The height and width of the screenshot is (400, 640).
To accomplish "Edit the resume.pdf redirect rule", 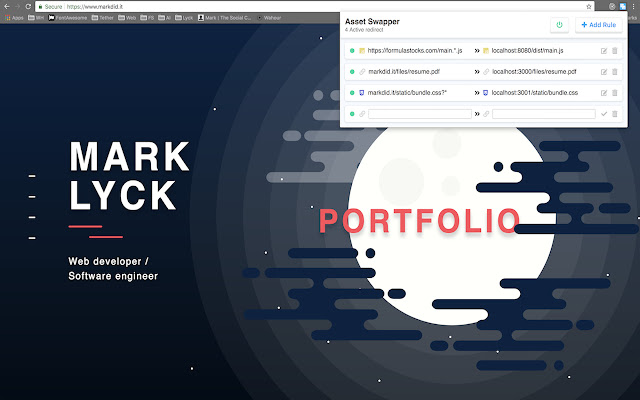I will [x=604, y=71].
